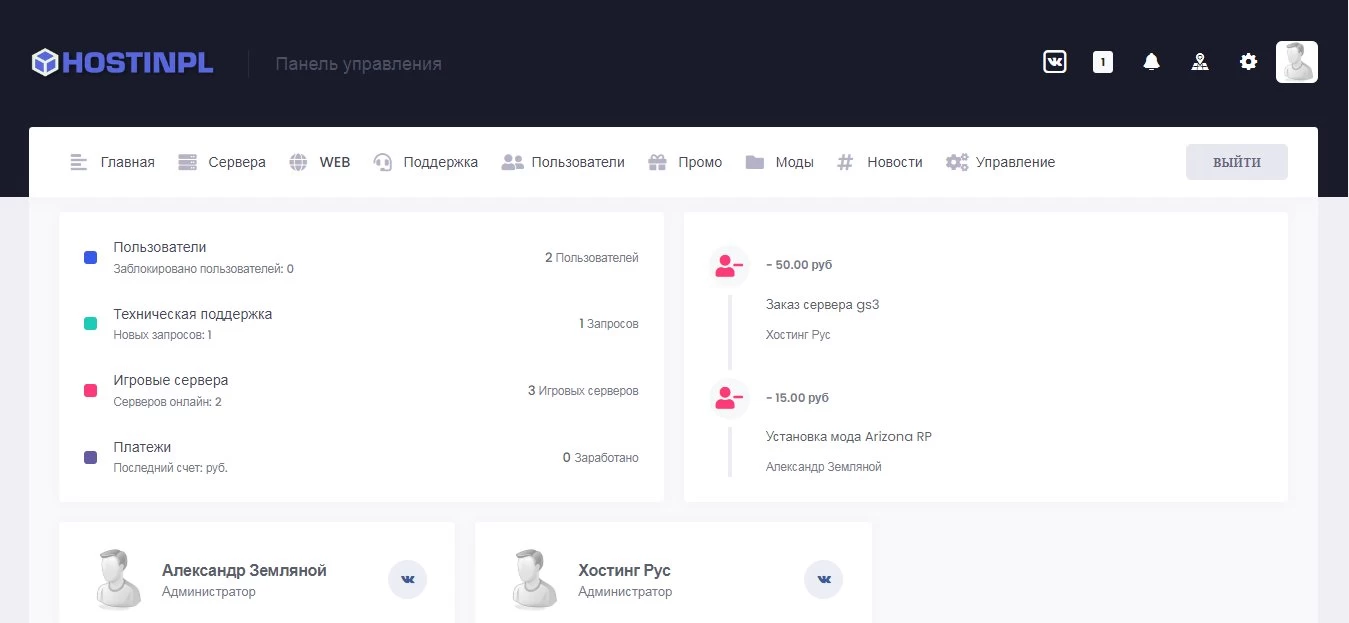The image size is (1349, 623).
Task: Click avatar of Хостинг Рус card
Action: pos(534,579)
